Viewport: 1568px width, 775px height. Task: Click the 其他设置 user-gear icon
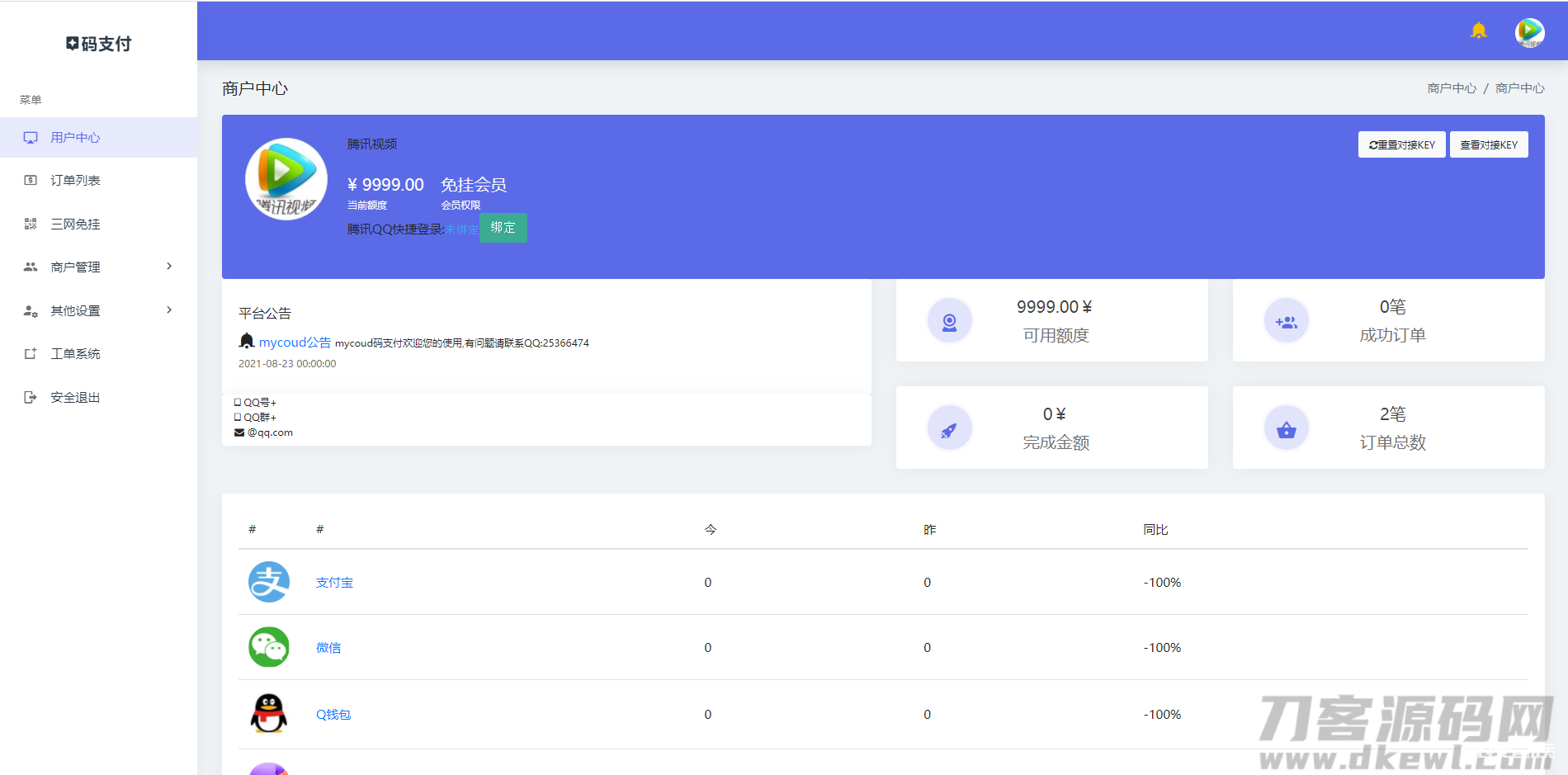[31, 310]
